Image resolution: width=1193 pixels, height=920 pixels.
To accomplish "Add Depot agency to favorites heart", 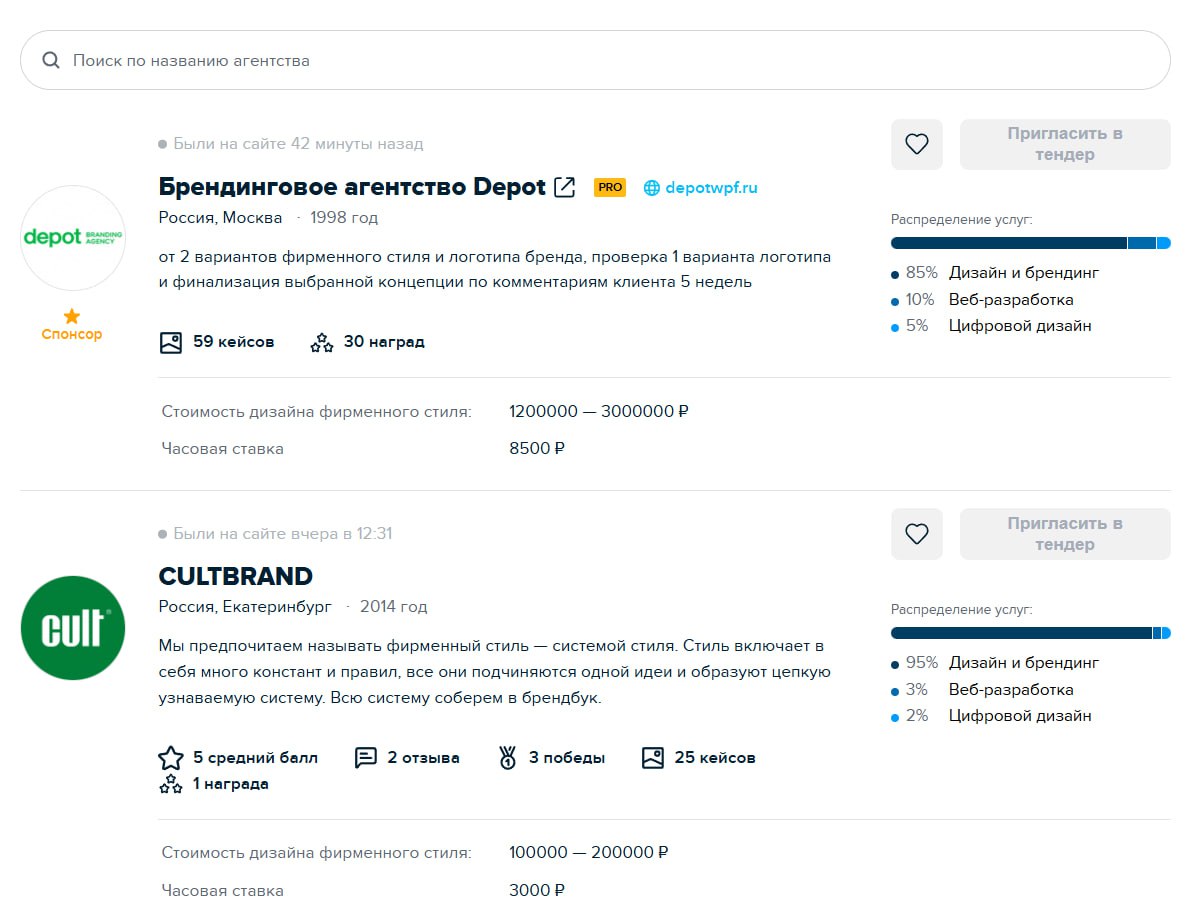I will [x=917, y=144].
